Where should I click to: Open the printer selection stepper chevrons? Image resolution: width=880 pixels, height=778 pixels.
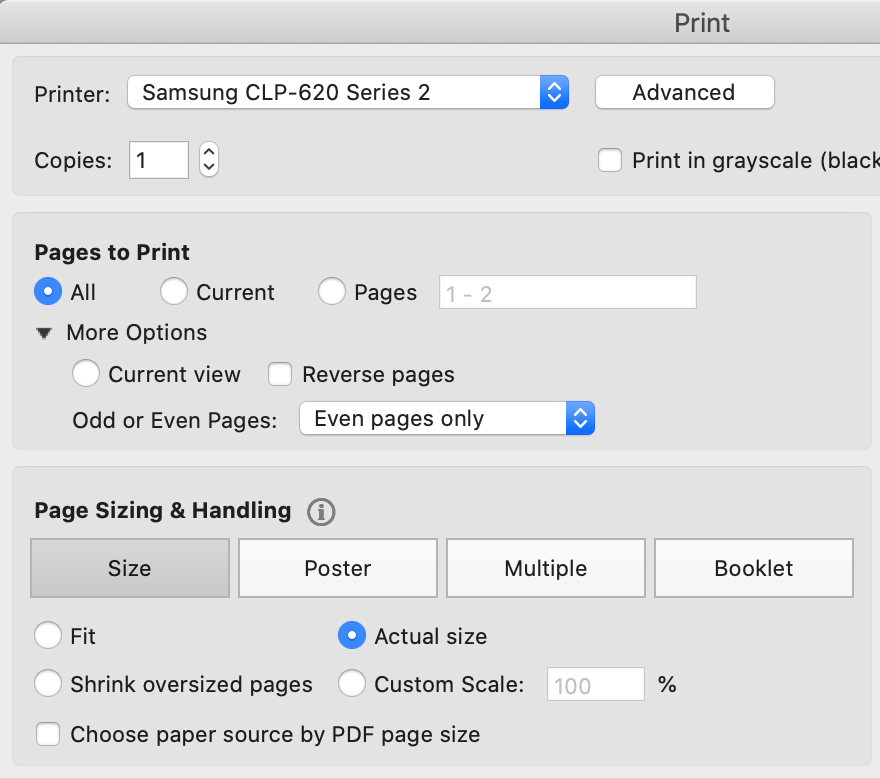point(554,92)
